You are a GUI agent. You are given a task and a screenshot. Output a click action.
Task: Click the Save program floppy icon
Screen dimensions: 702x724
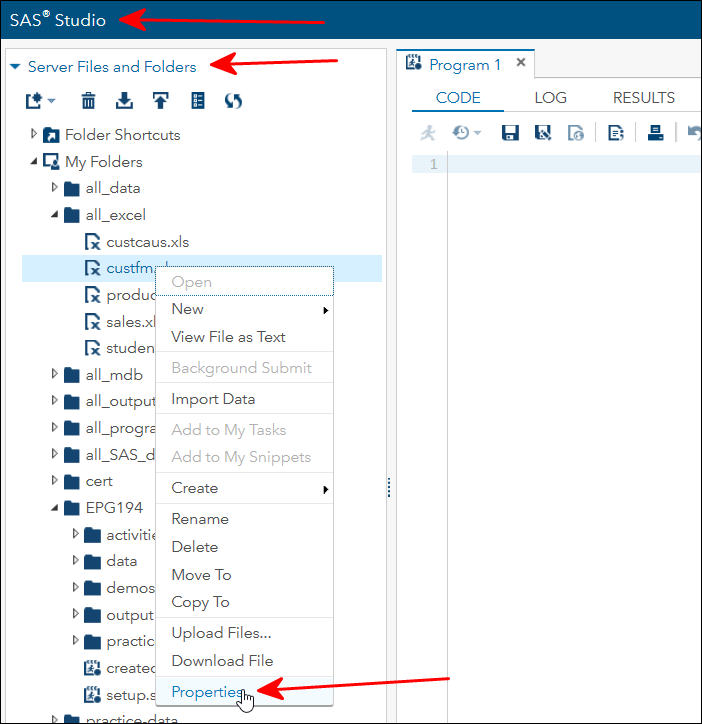click(510, 133)
